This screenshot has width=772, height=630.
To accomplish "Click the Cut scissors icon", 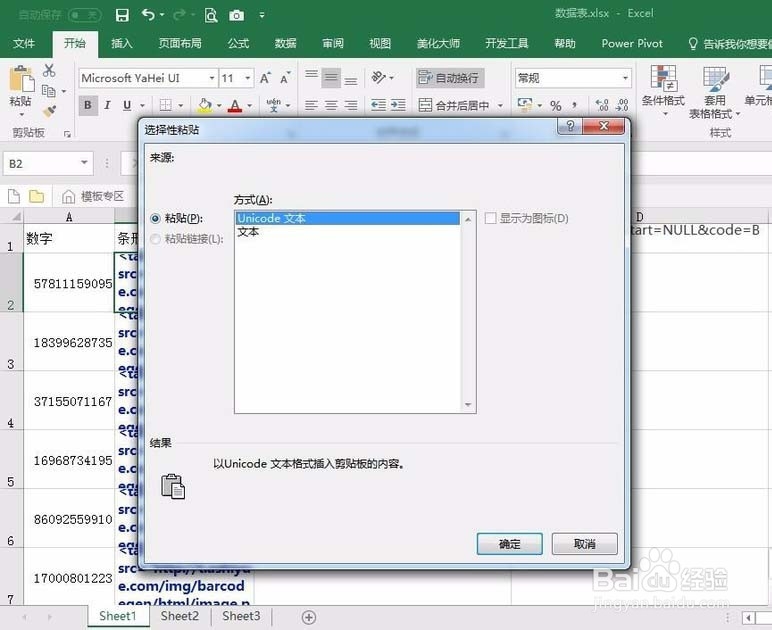I will click(49, 70).
